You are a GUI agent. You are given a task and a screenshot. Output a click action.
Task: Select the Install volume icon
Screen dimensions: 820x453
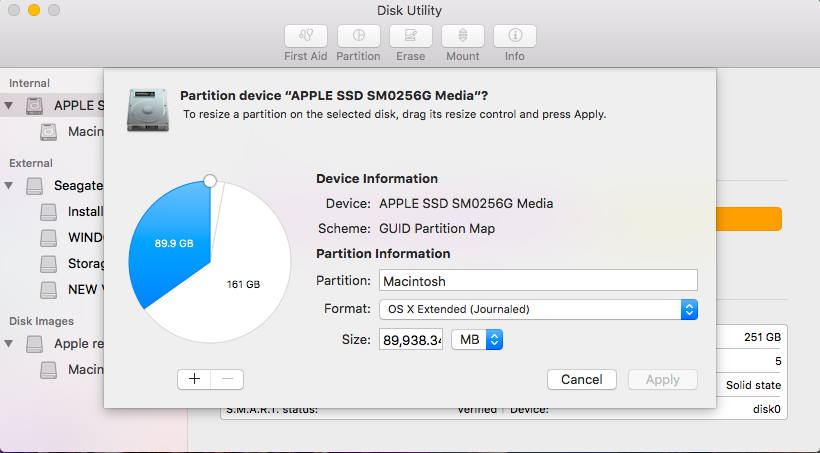click(48, 212)
